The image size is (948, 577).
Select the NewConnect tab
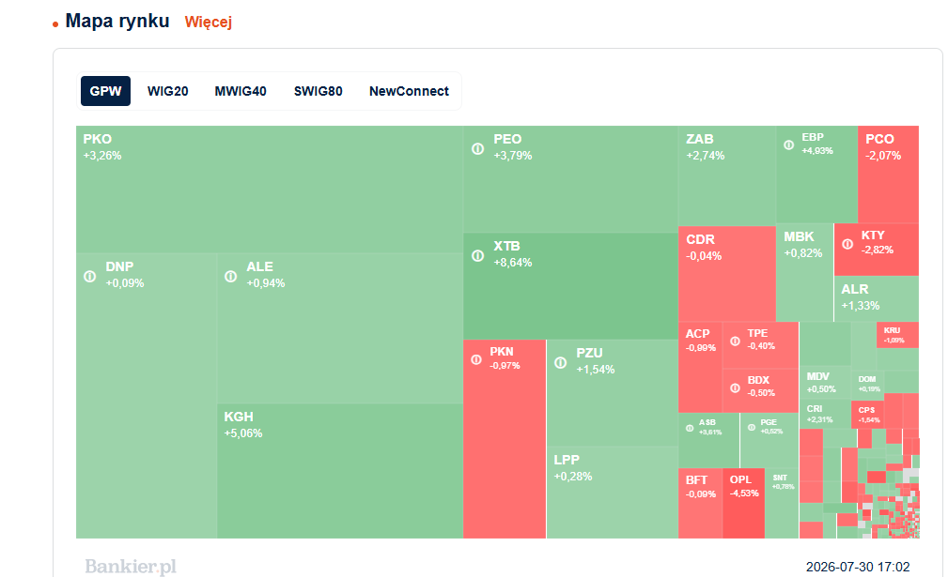(x=409, y=91)
